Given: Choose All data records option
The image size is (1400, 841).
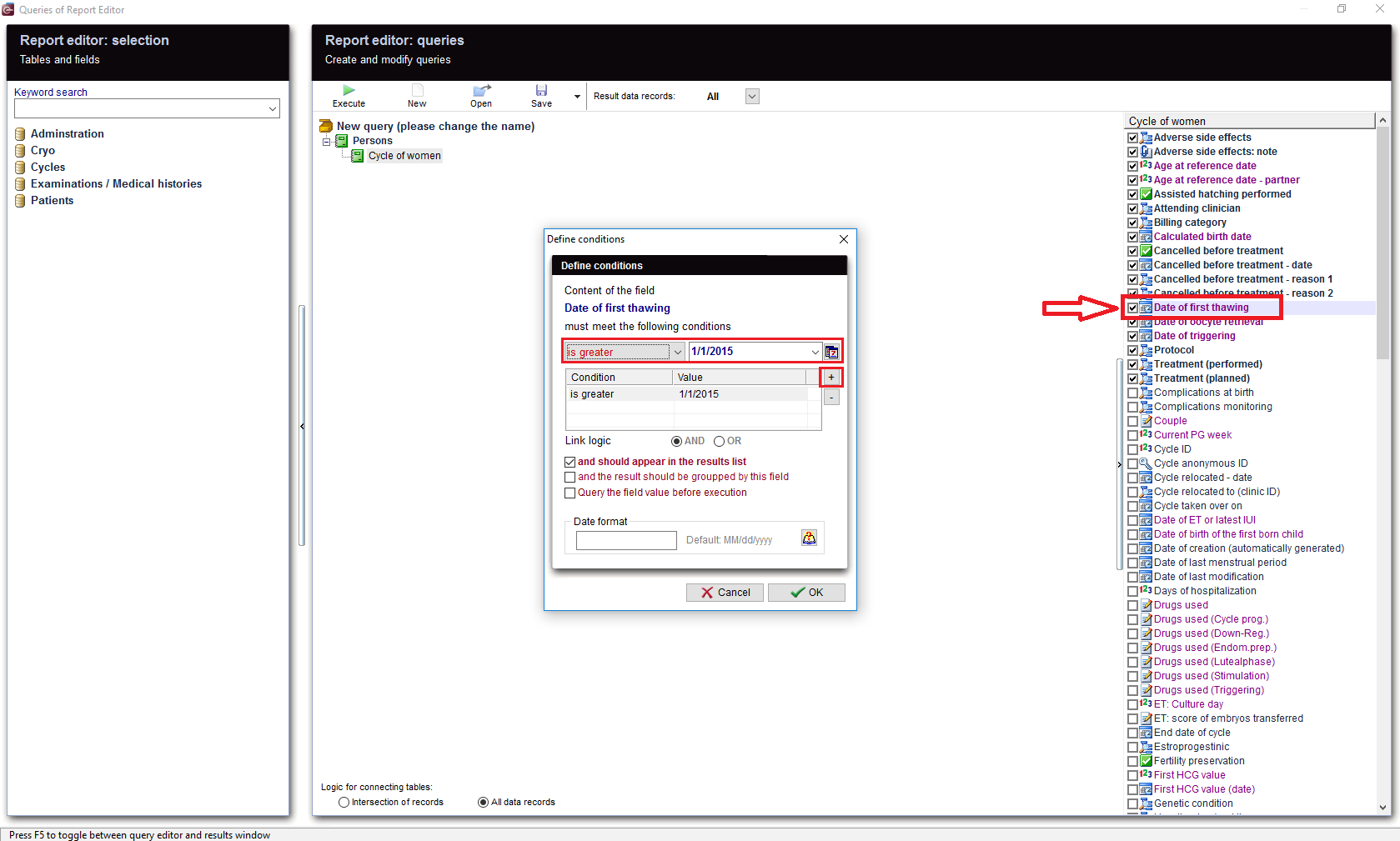Looking at the screenshot, I should [x=483, y=802].
